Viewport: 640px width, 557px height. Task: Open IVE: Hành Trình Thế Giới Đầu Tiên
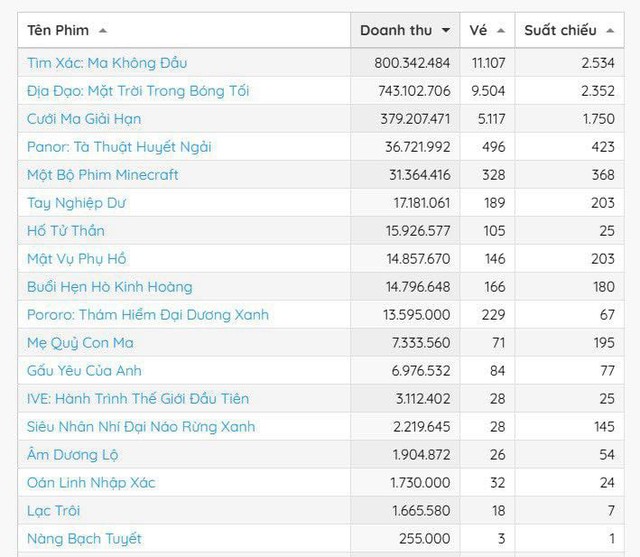pos(138,399)
